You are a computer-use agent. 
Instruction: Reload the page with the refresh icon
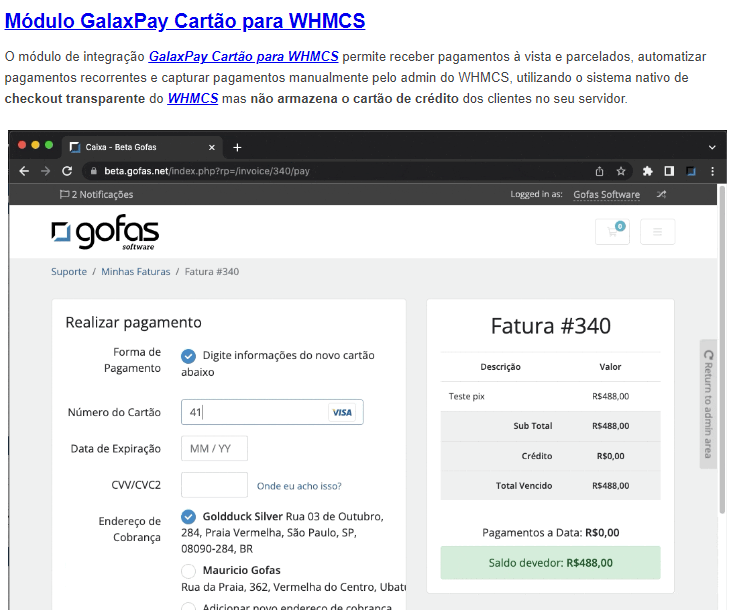[x=67, y=171]
